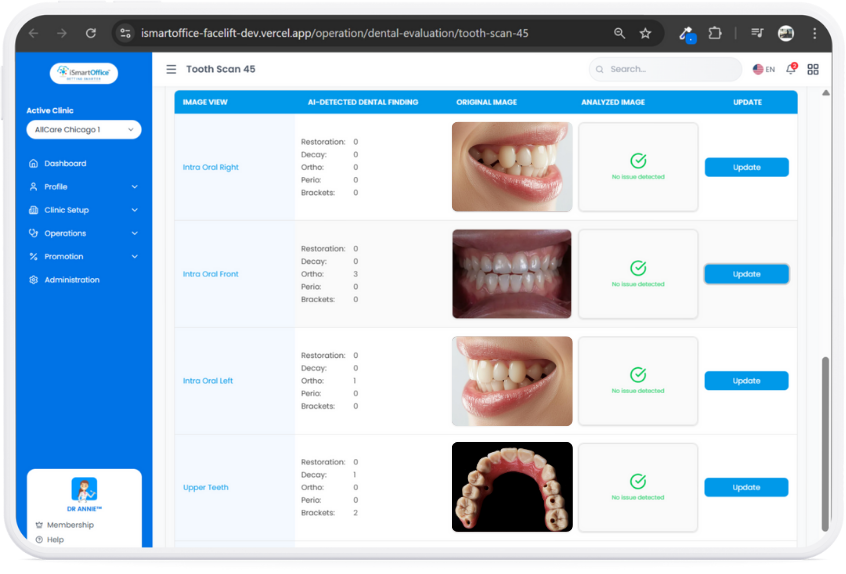Click the Administration gear icon
Screen dimensions: 846x574
click(x=33, y=280)
